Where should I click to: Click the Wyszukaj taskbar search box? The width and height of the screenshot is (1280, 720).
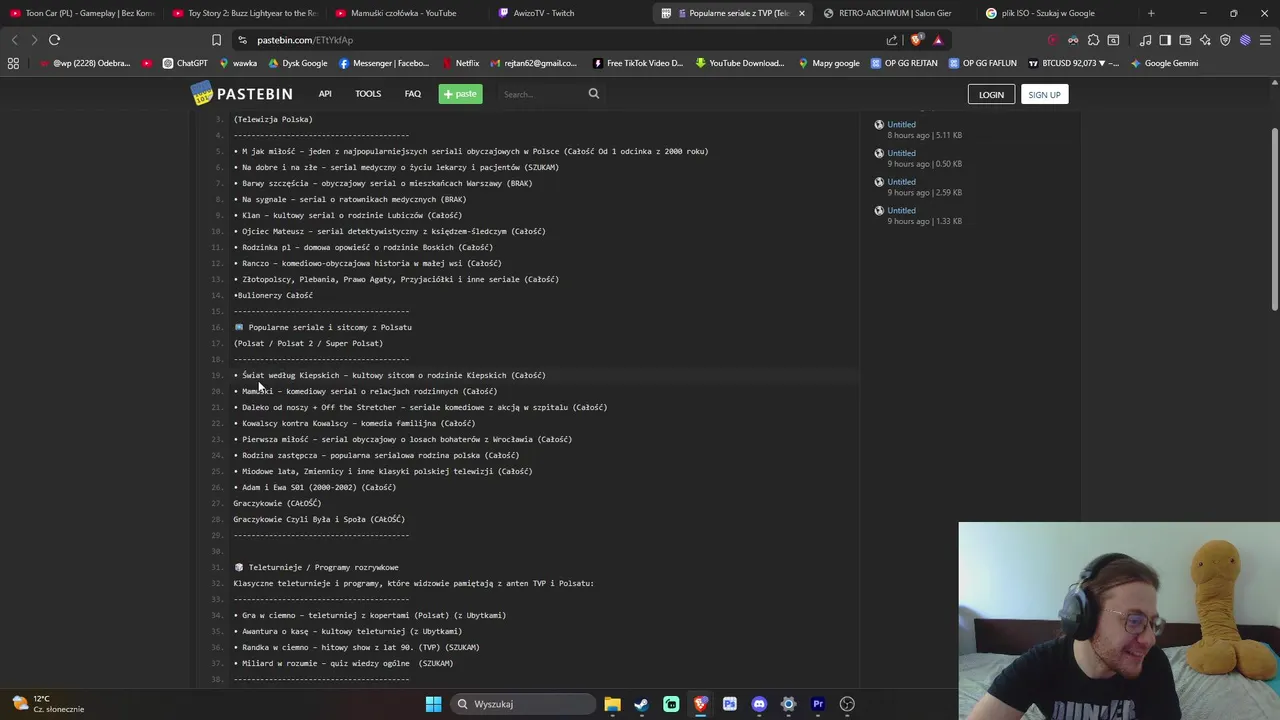(524, 704)
